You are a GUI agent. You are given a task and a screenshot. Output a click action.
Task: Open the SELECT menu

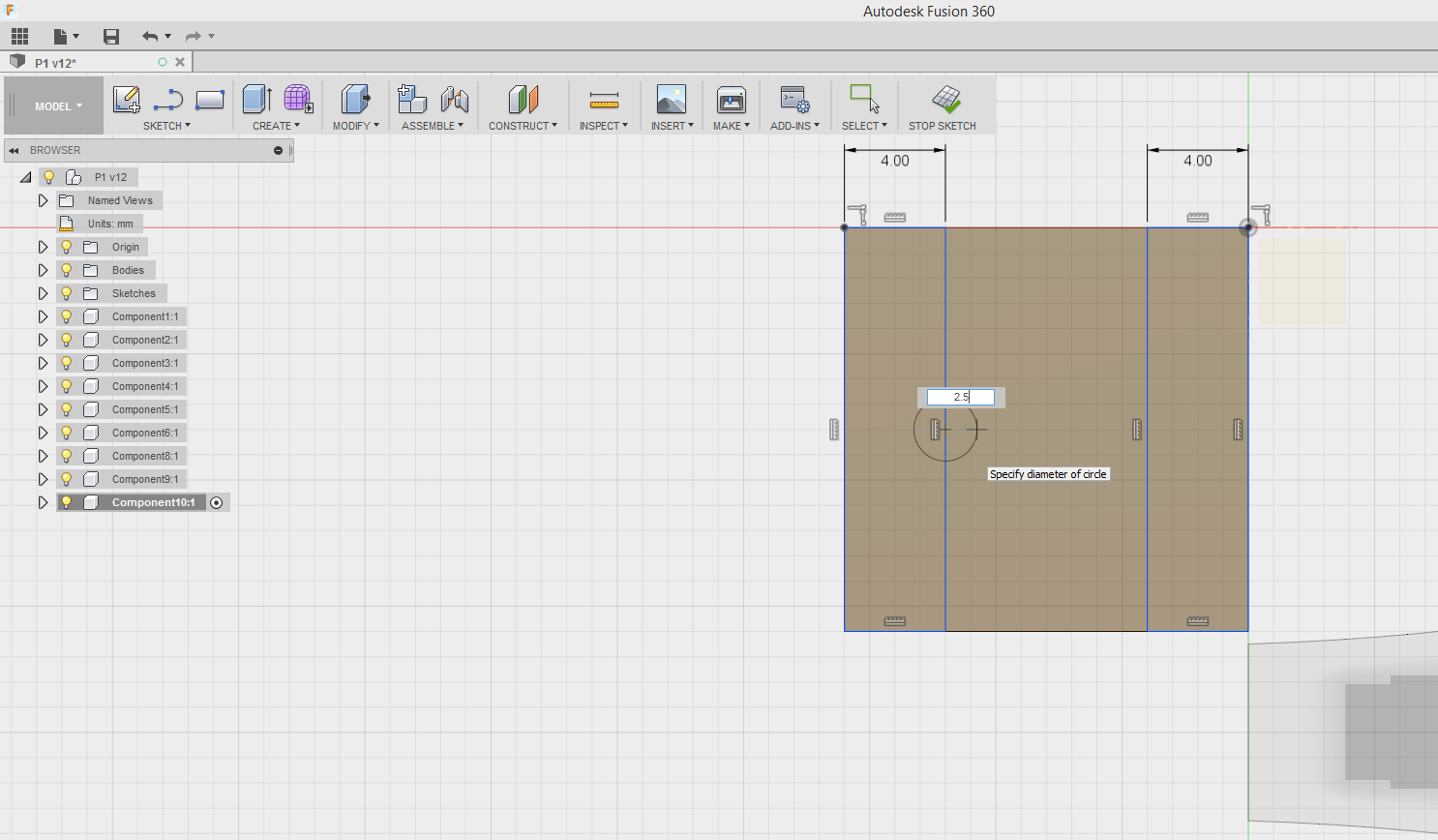click(864, 126)
